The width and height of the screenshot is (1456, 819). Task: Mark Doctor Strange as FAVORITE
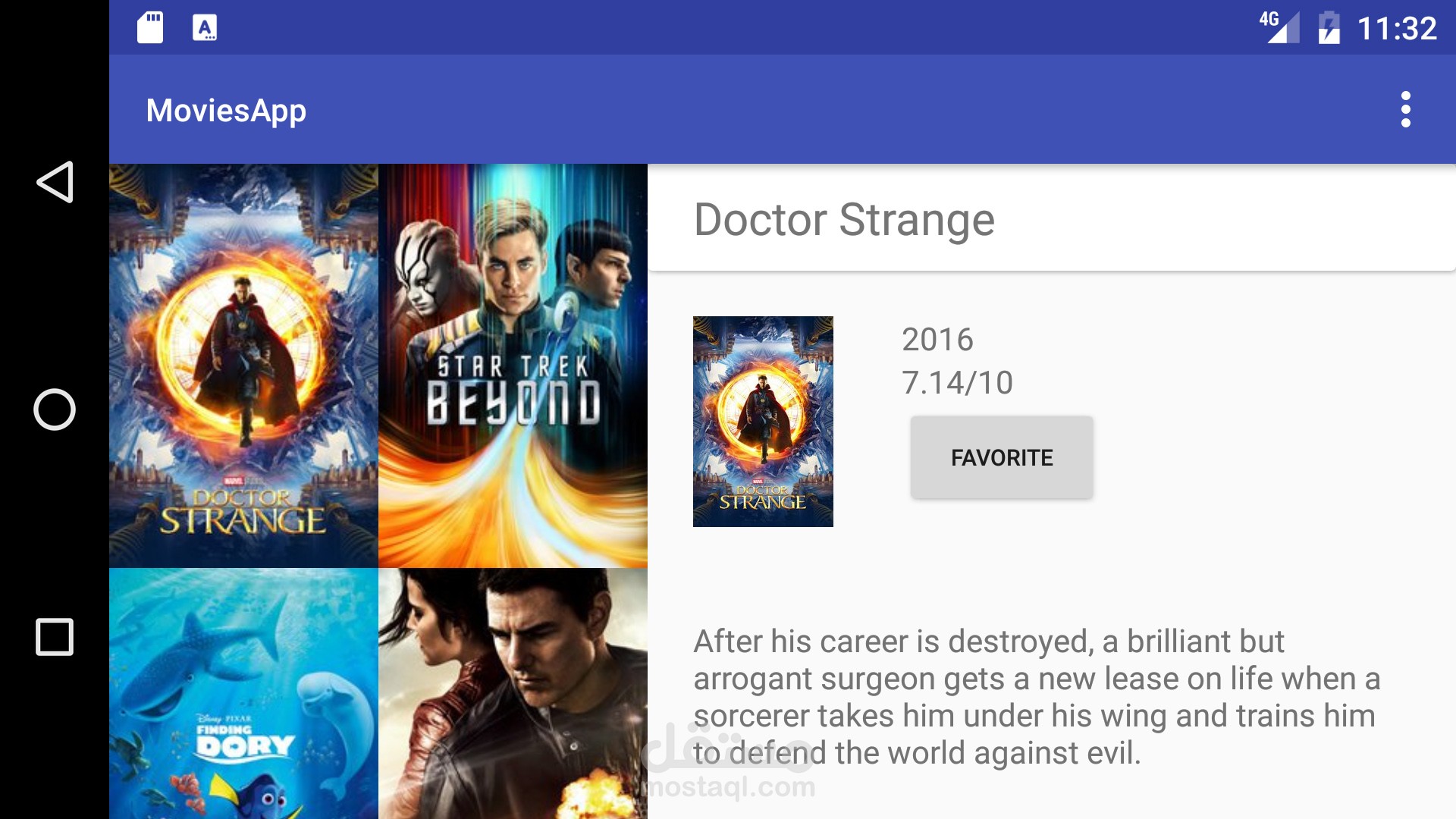pyautogui.click(x=1002, y=457)
